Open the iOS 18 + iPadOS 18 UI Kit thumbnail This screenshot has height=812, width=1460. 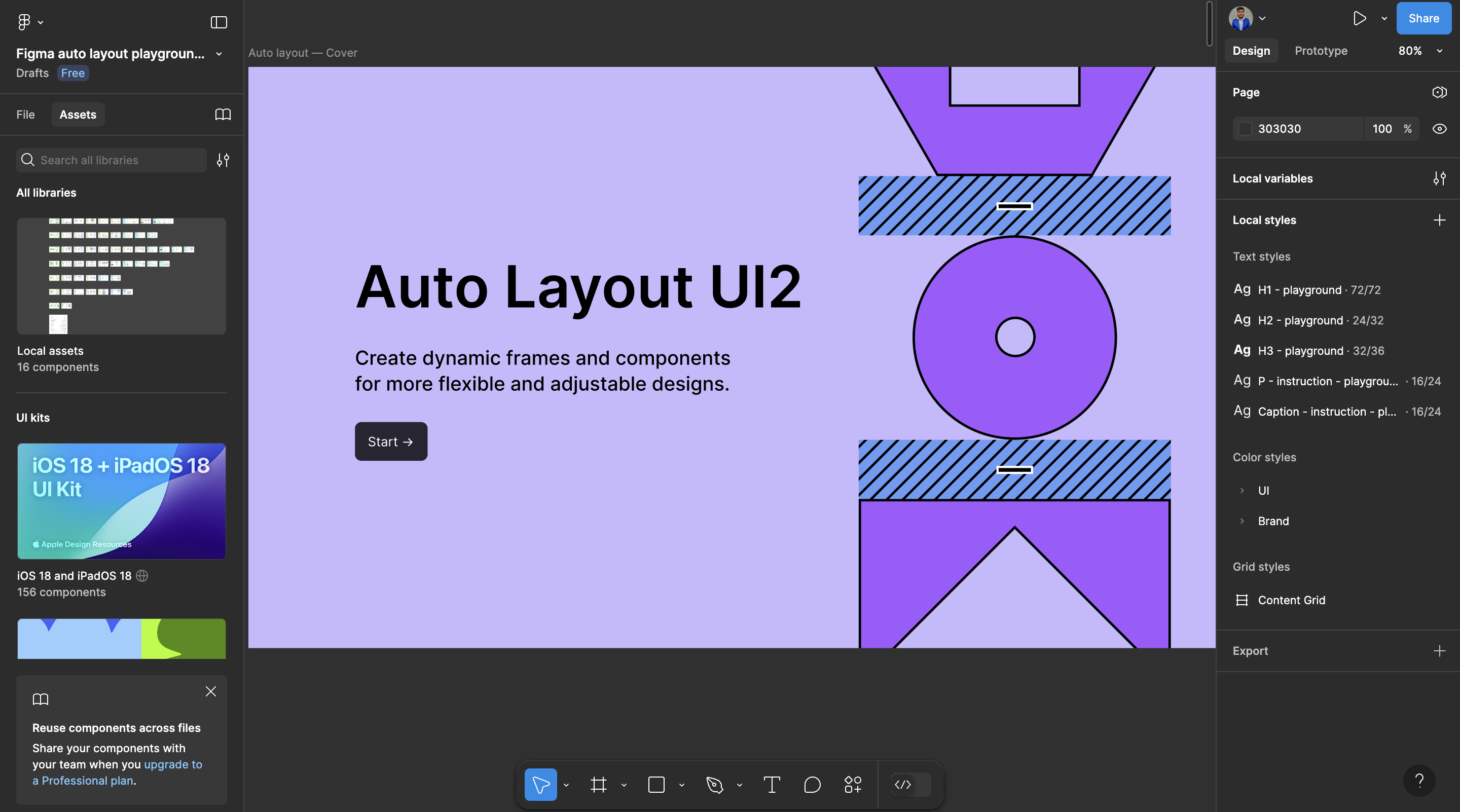[121, 501]
